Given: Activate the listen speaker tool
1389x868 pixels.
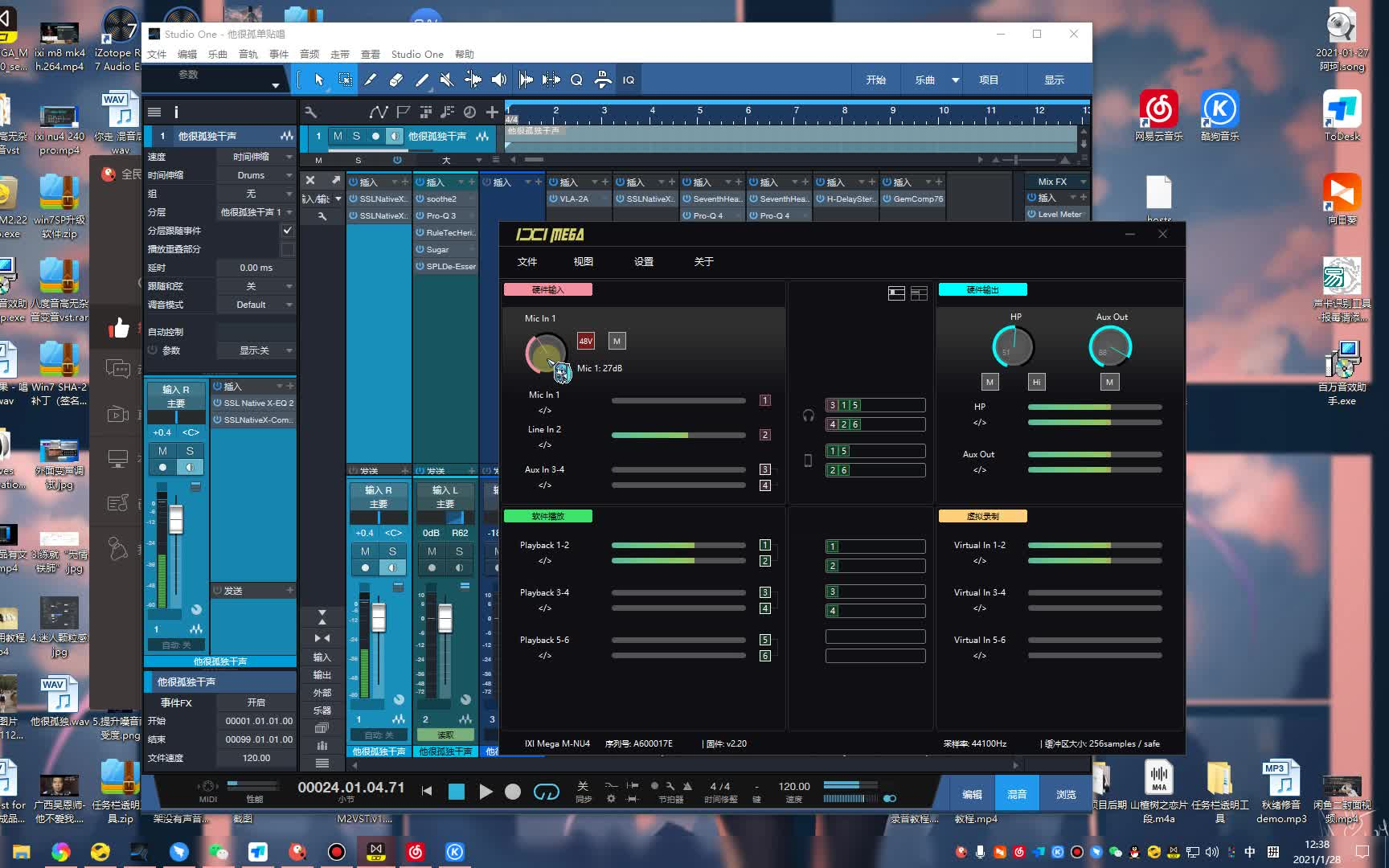Looking at the screenshot, I should (499, 80).
